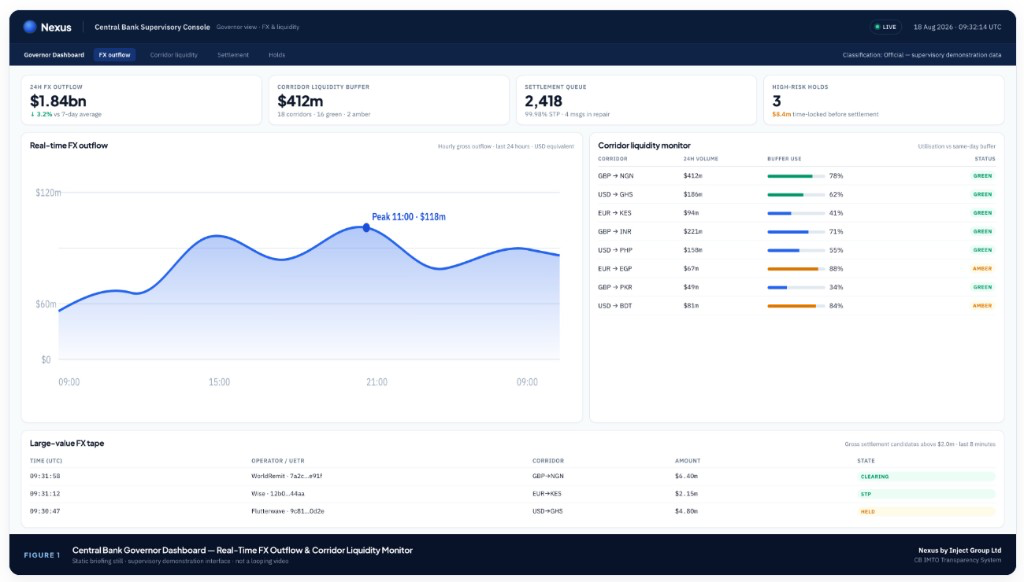Viewport: 1024px width, 582px height.
Task: Click the BUFFER USE column header
Action: tap(784, 159)
